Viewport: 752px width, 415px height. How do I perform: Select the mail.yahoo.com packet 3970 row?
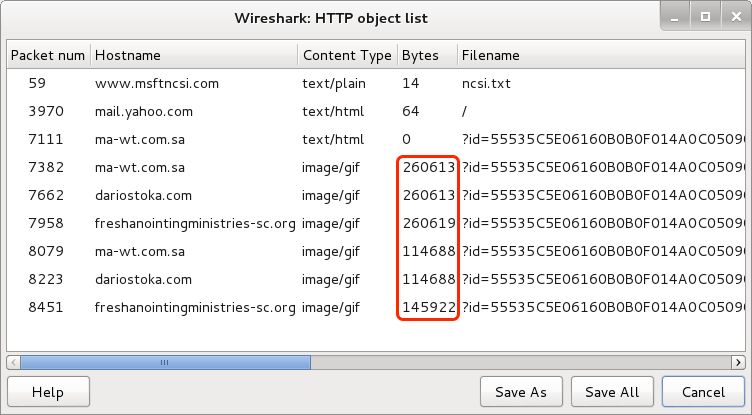click(x=376, y=111)
